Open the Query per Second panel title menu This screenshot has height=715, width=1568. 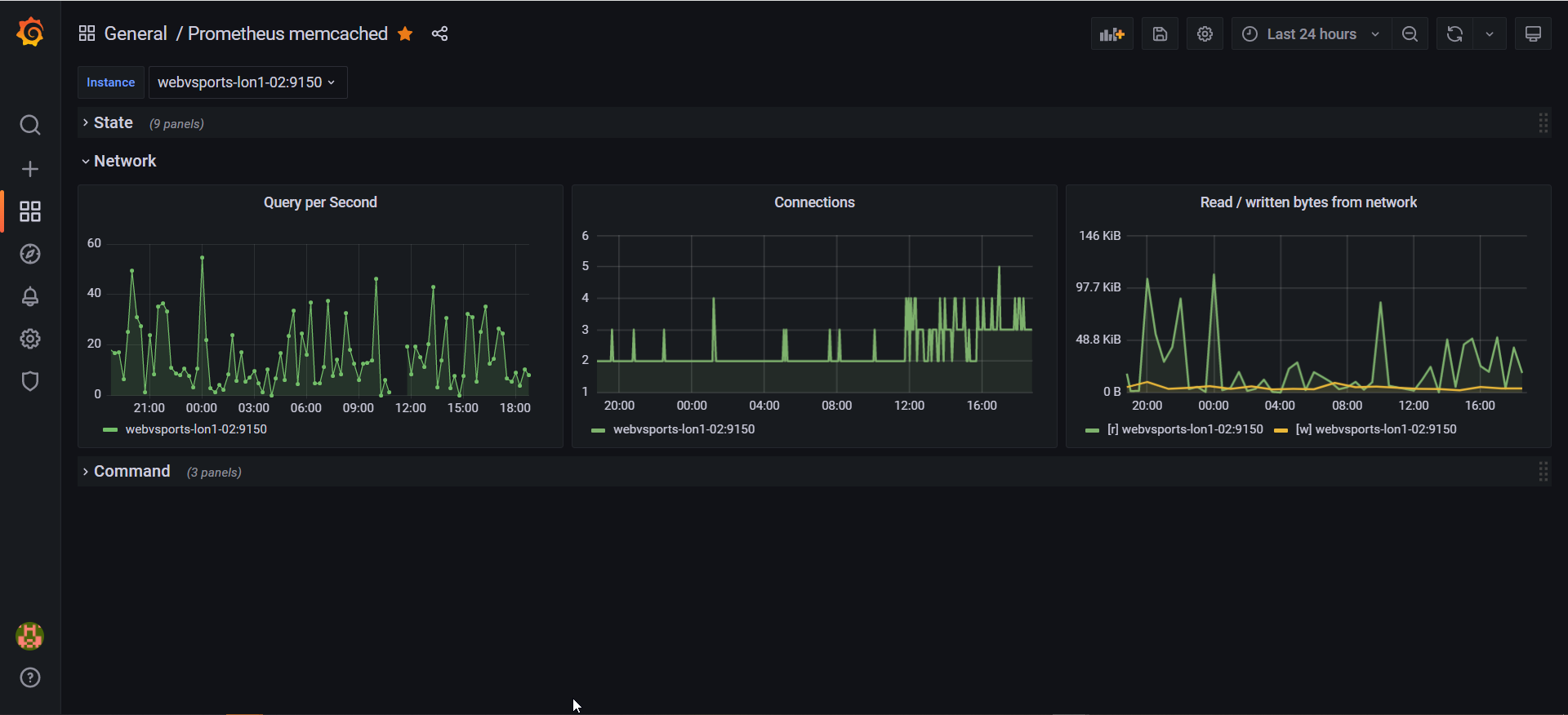coord(320,202)
